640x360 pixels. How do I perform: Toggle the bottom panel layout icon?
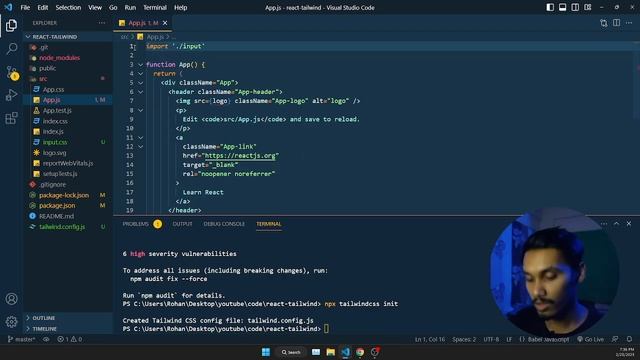(x=562, y=7)
